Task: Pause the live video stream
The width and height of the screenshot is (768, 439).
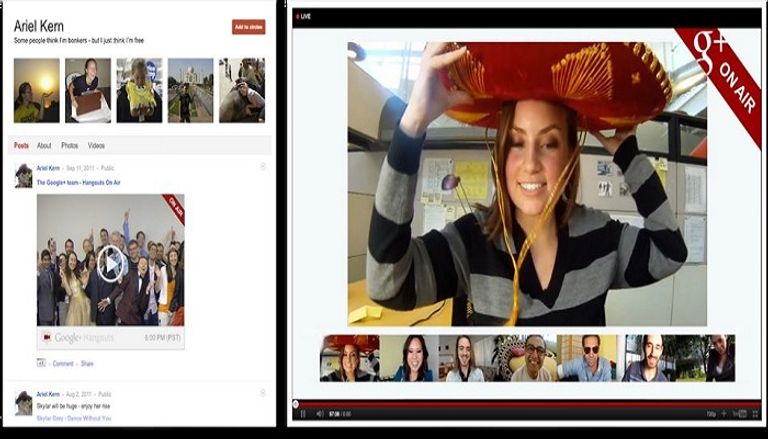Action: [303, 413]
